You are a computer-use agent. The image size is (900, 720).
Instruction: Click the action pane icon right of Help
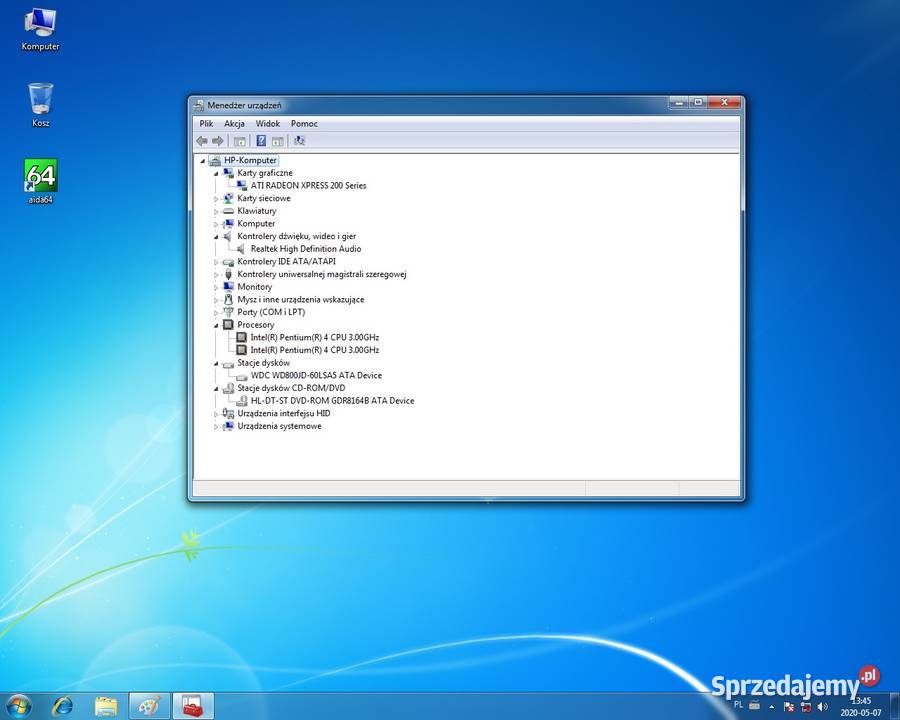(x=278, y=141)
